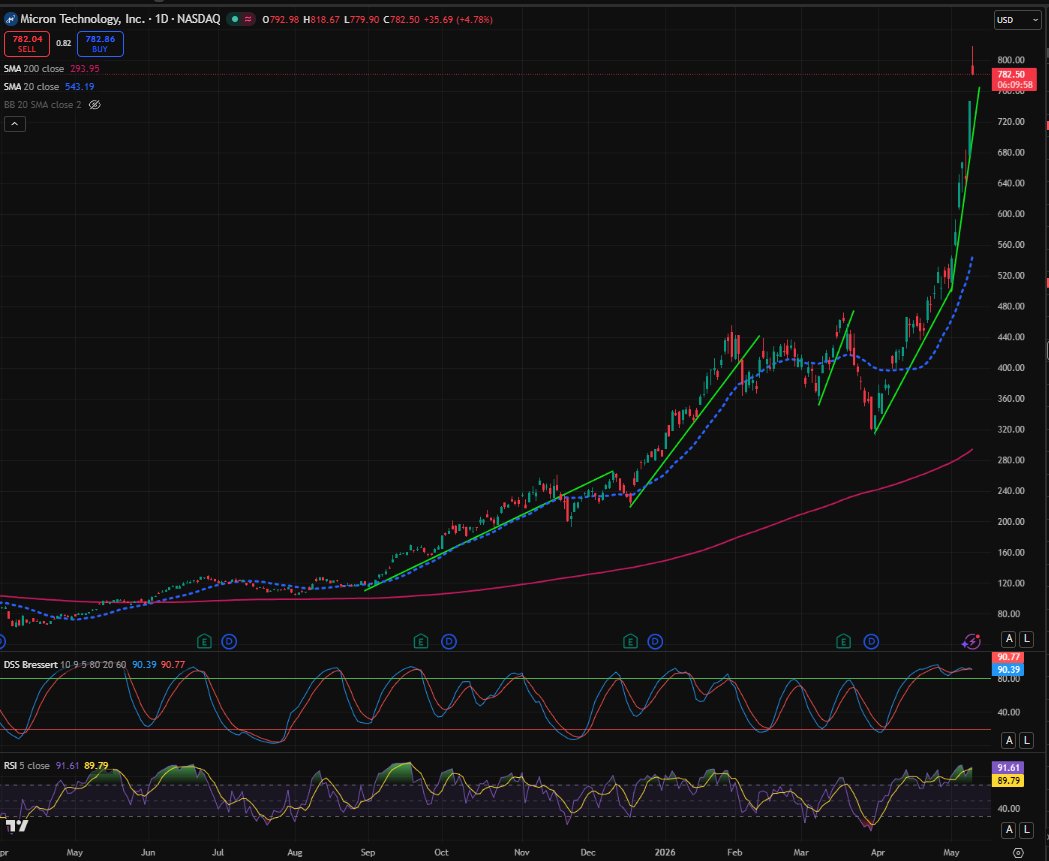Click the 2026 label on time axis
Viewport: 1049px width, 861px height.
pyautogui.click(x=665, y=852)
